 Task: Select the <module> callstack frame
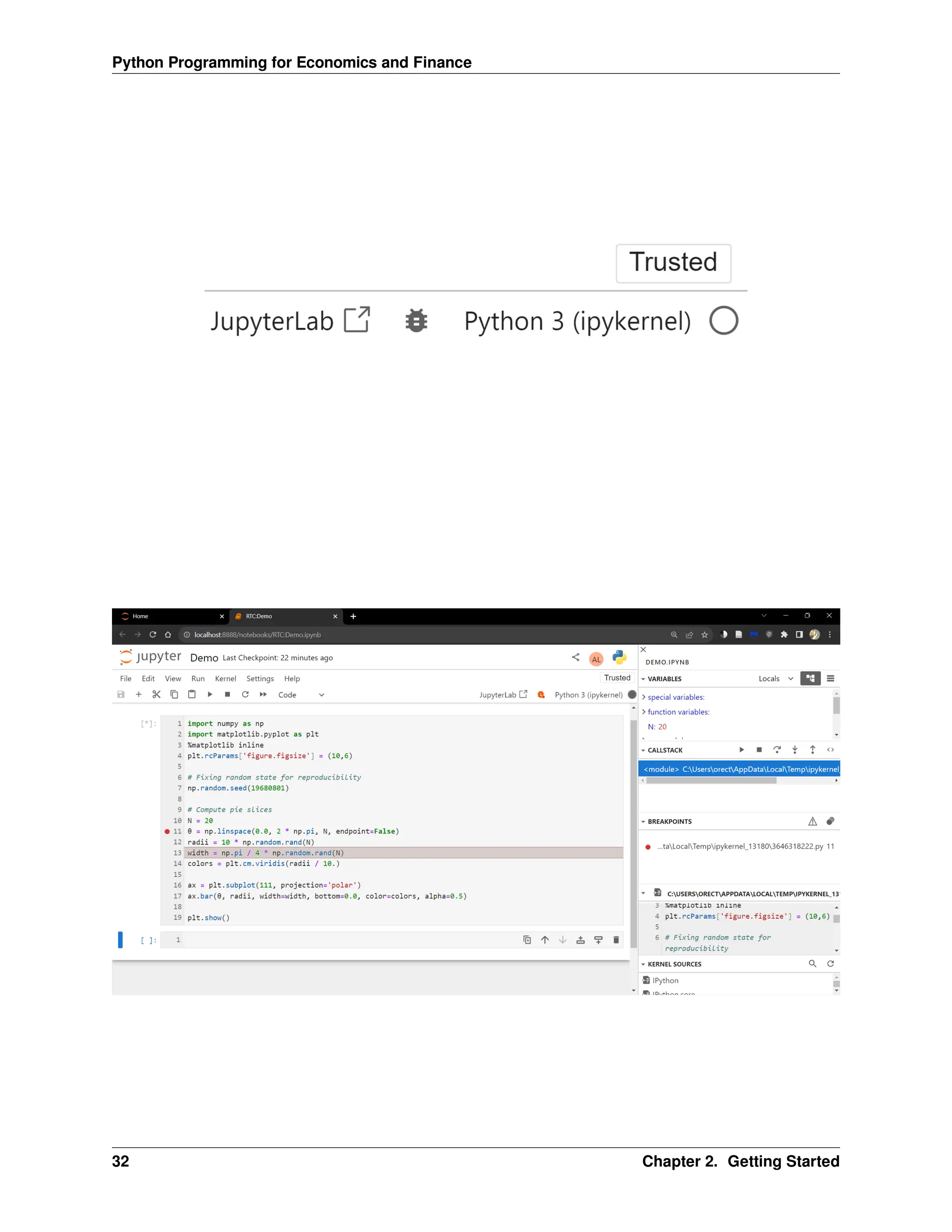click(739, 769)
